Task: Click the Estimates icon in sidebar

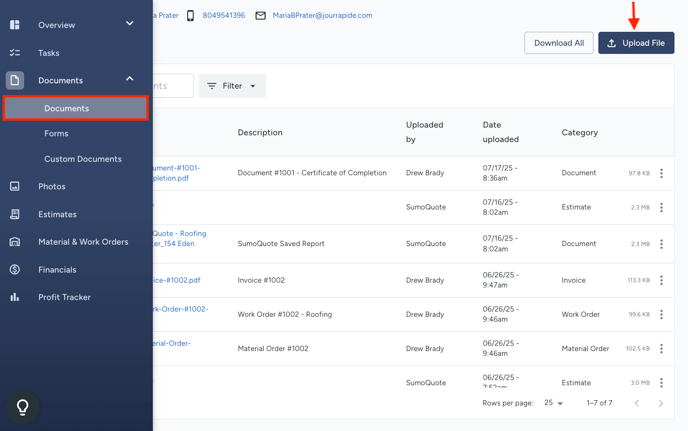Action: (x=14, y=214)
